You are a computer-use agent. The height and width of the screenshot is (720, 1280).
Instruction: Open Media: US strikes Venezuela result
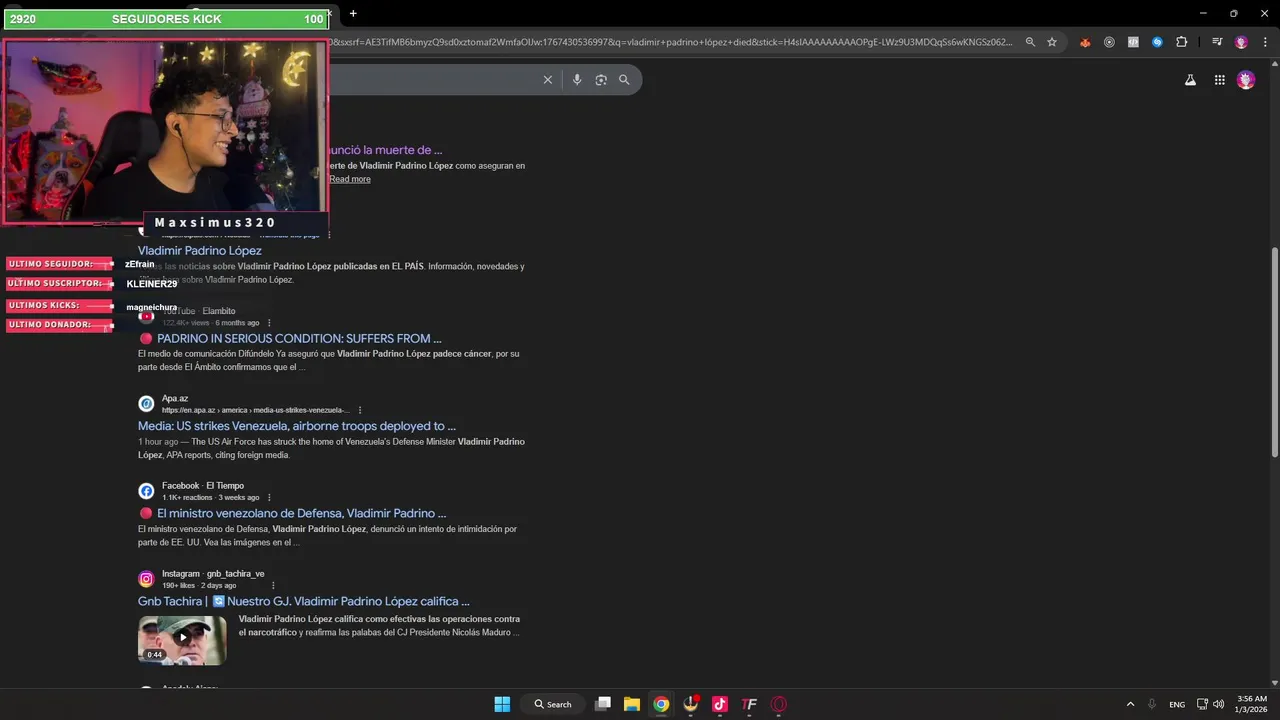pos(297,426)
